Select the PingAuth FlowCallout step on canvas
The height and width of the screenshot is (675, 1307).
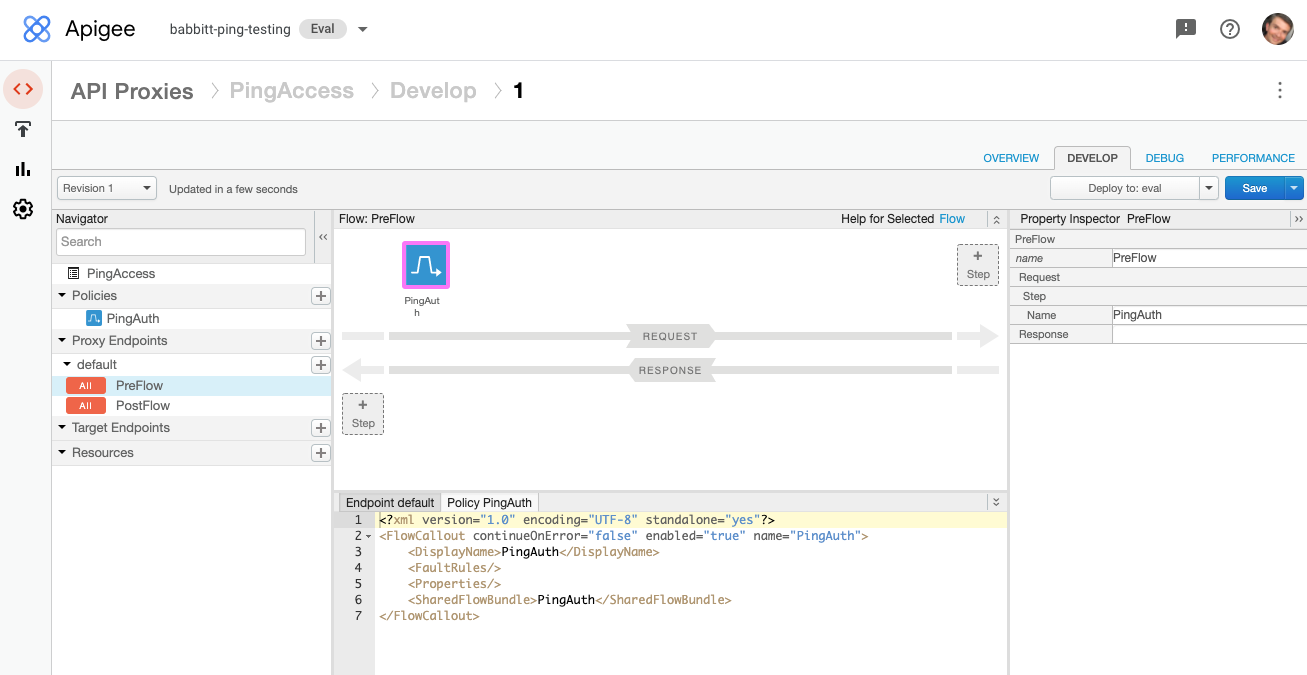425,266
